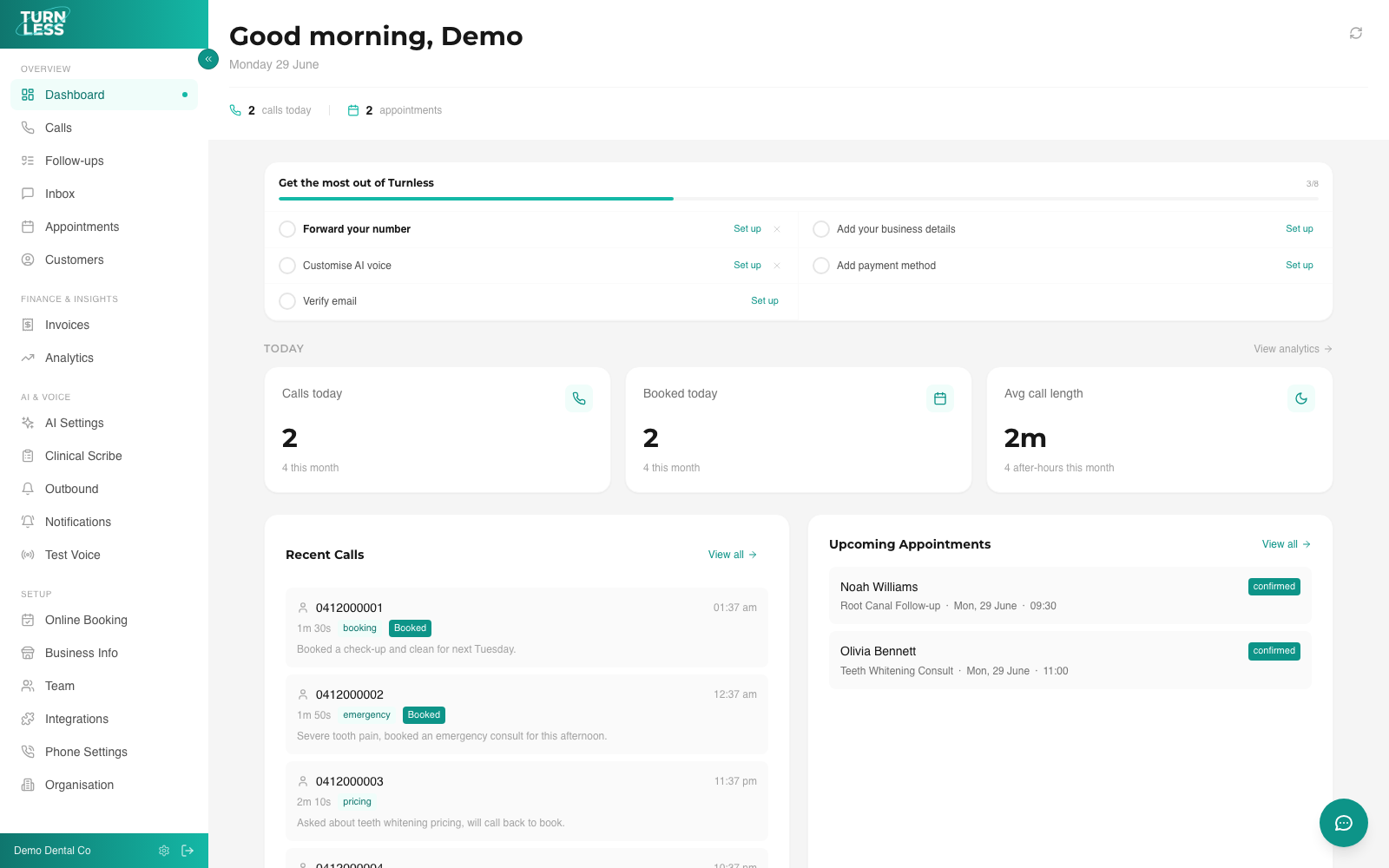
Task: Click calendar icon beside appointments count
Action: (x=353, y=110)
